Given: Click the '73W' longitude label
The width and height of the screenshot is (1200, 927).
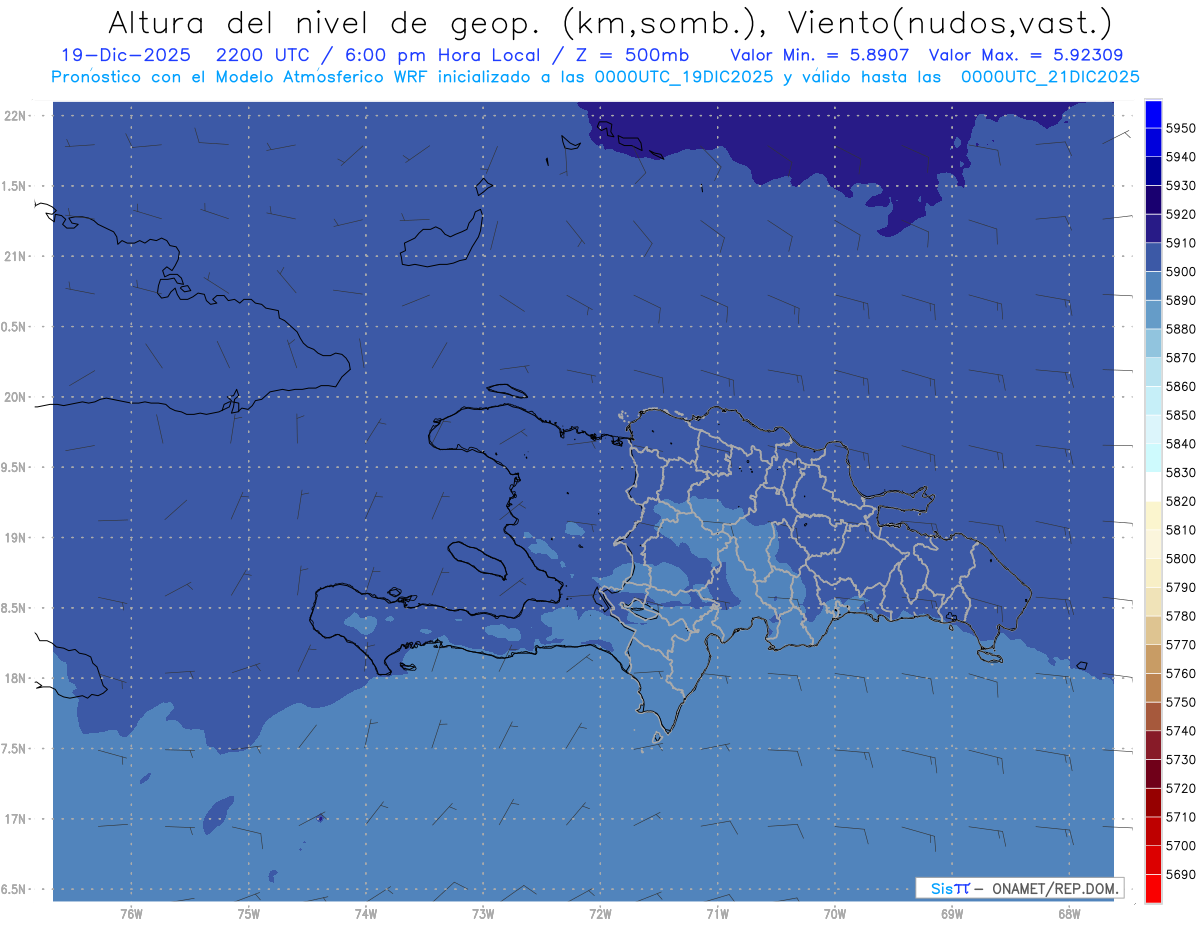Looking at the screenshot, I should [x=483, y=913].
